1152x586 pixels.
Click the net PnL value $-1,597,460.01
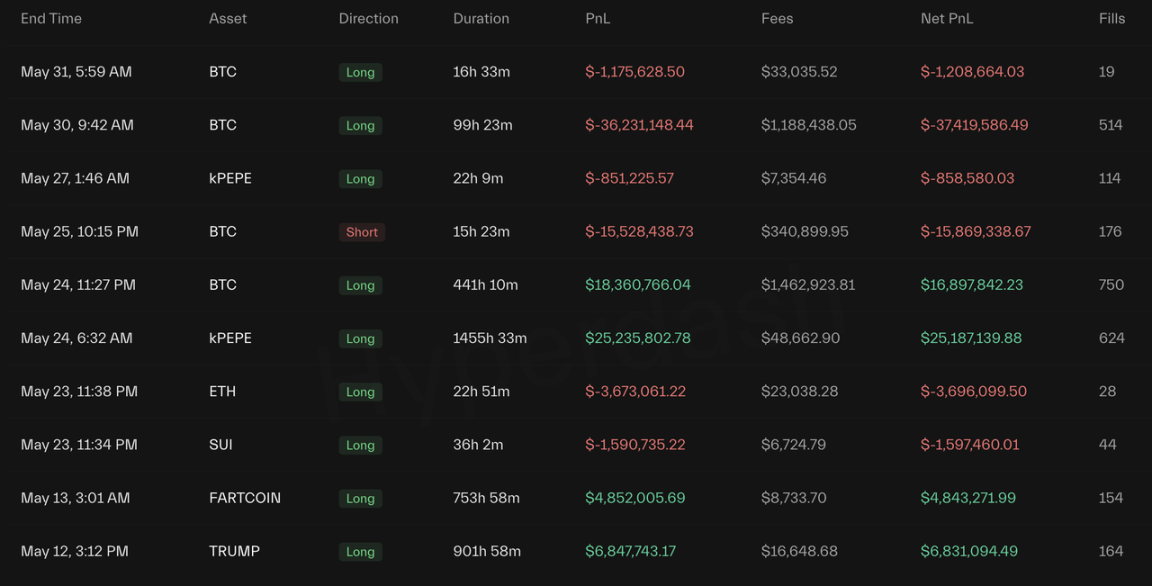click(970, 445)
